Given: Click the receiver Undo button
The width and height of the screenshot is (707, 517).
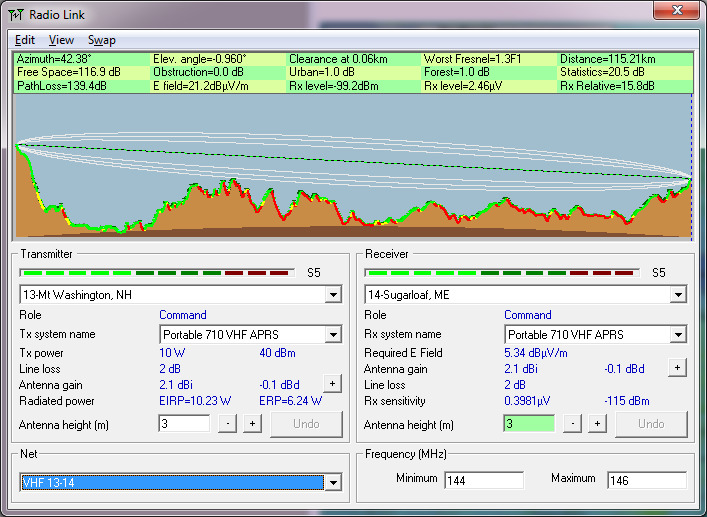Looking at the screenshot, I should pos(652,424).
